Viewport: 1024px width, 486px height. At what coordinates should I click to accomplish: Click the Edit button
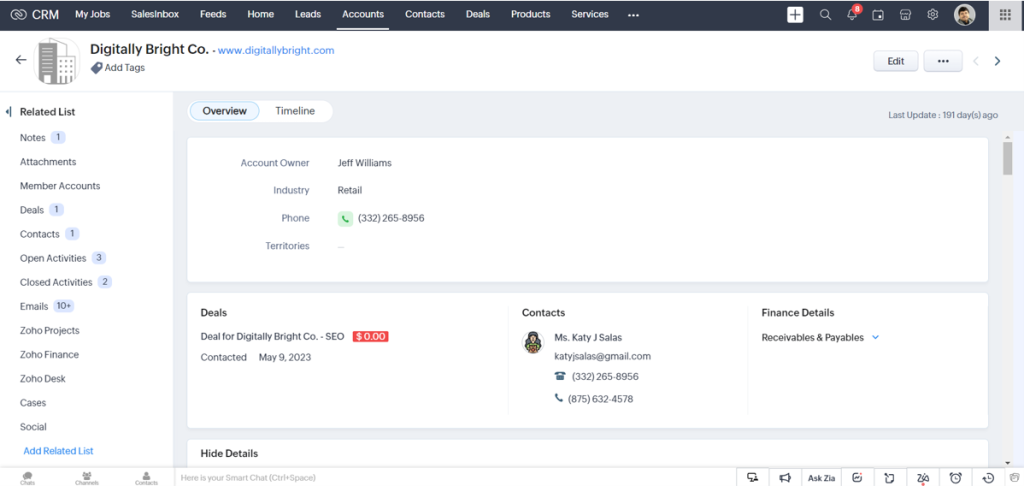coord(896,61)
